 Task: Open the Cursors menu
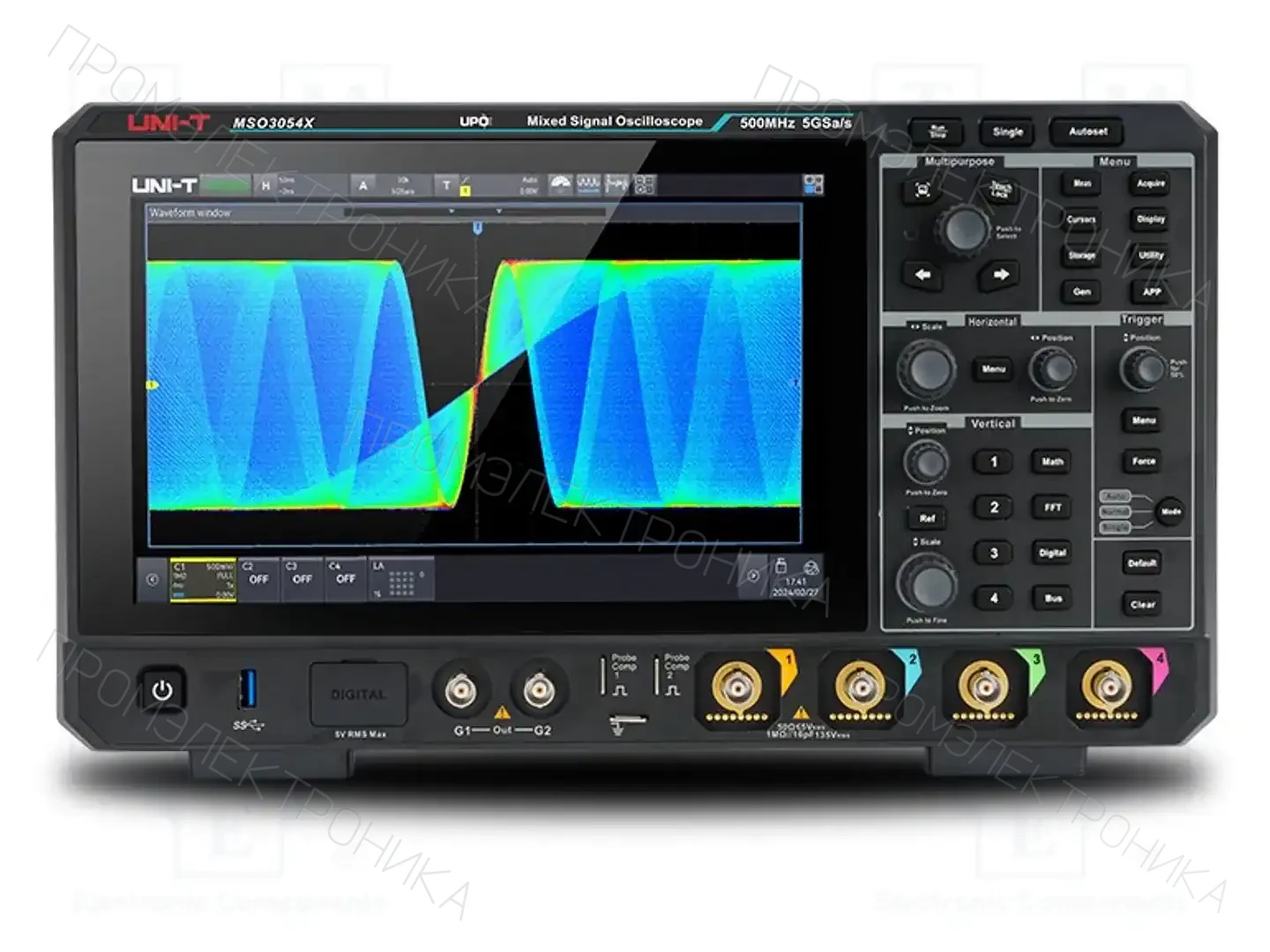point(1082,219)
